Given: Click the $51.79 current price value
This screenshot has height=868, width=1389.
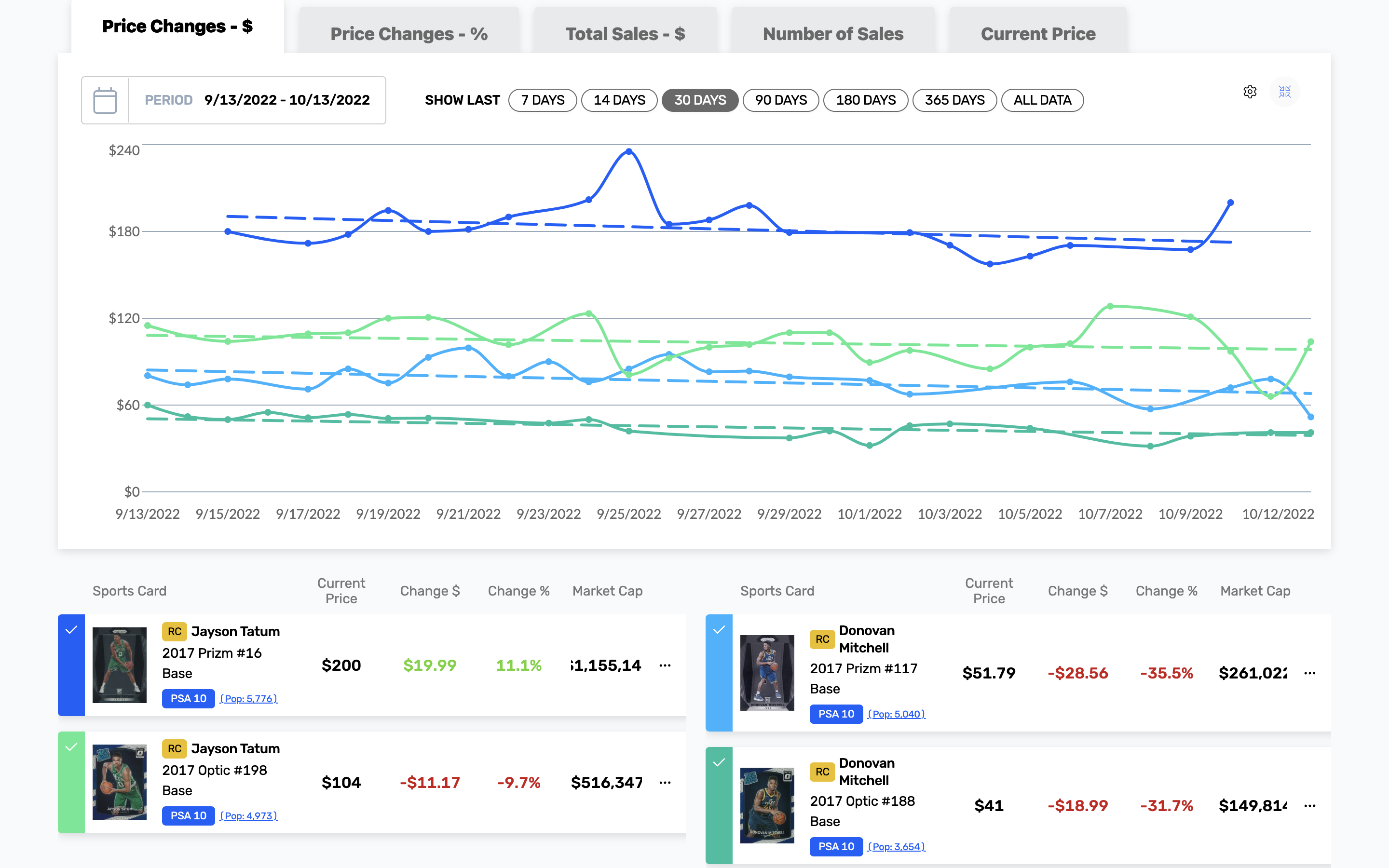Looking at the screenshot, I should 988,673.
